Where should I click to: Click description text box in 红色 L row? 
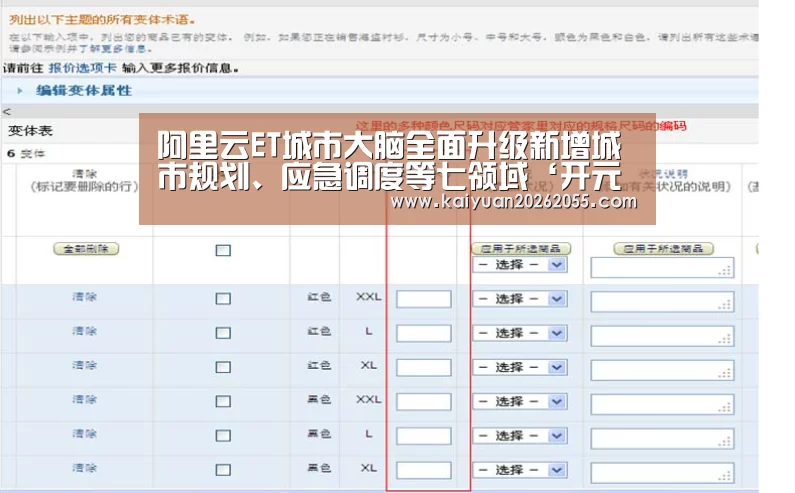point(662,336)
